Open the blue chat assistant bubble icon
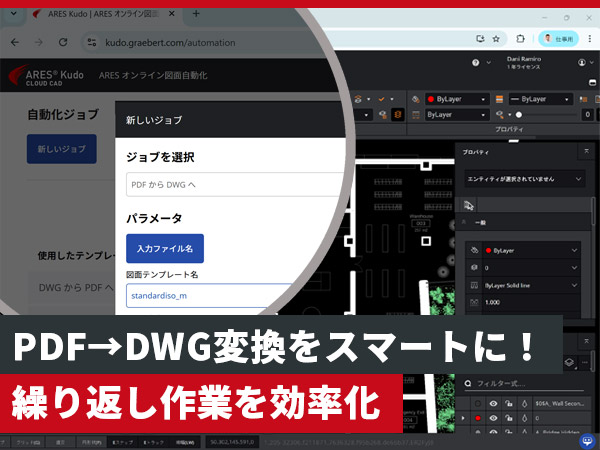 pos(588,441)
